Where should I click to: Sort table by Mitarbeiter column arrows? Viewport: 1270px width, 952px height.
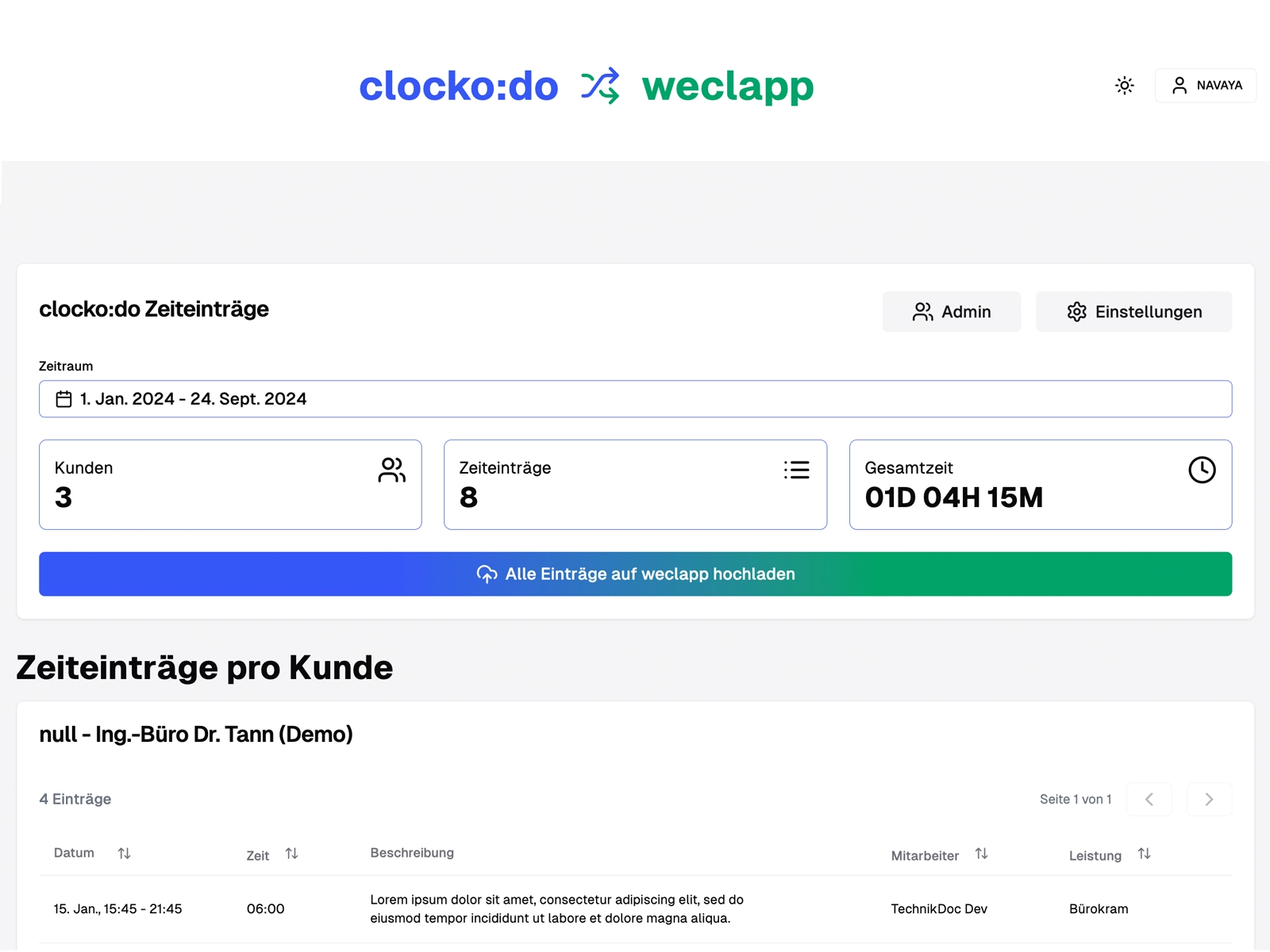click(x=981, y=854)
